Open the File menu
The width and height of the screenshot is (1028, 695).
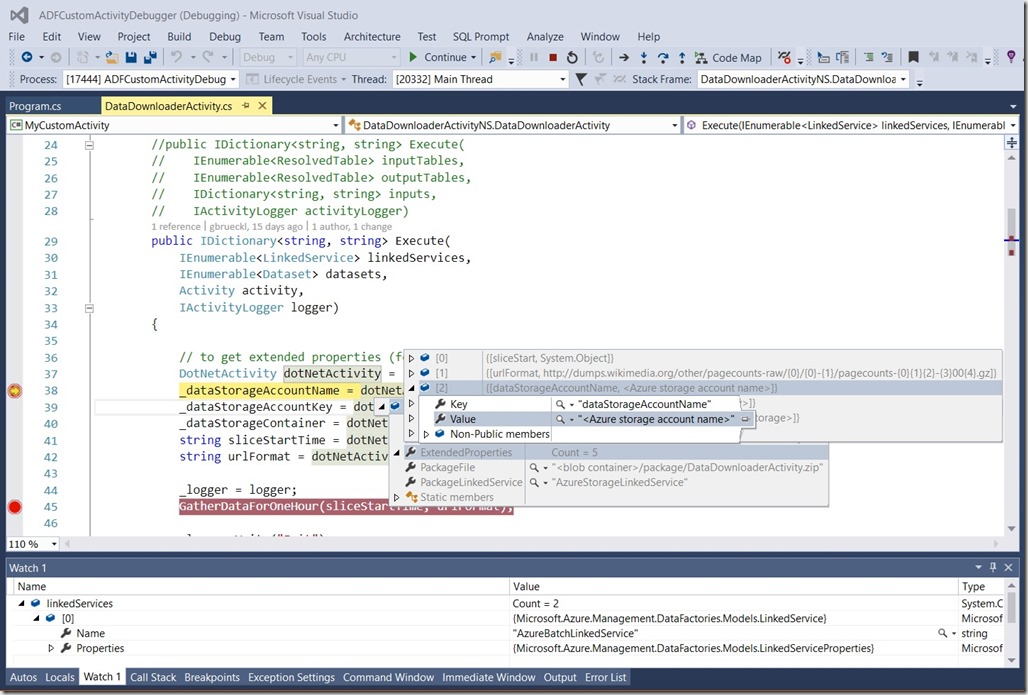16,37
